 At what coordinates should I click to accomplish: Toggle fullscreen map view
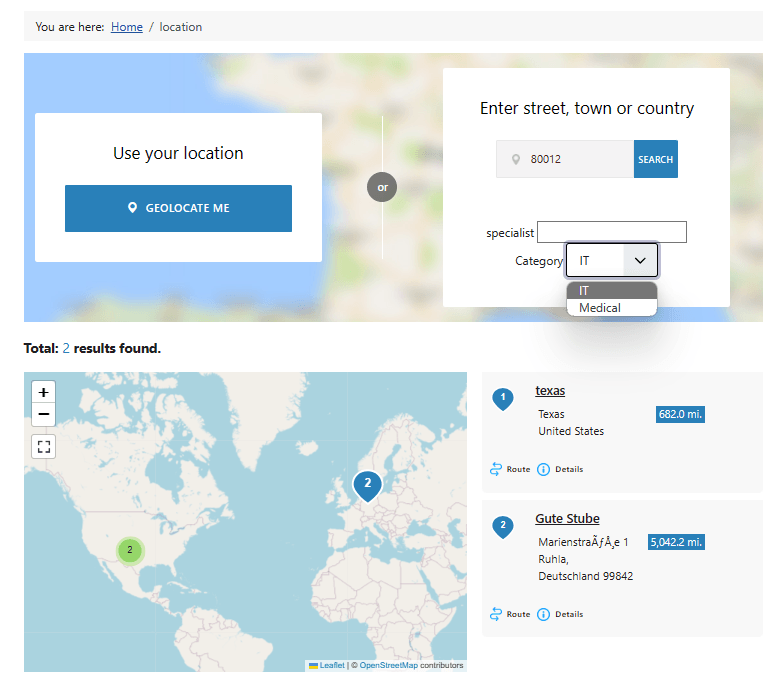pos(43,447)
